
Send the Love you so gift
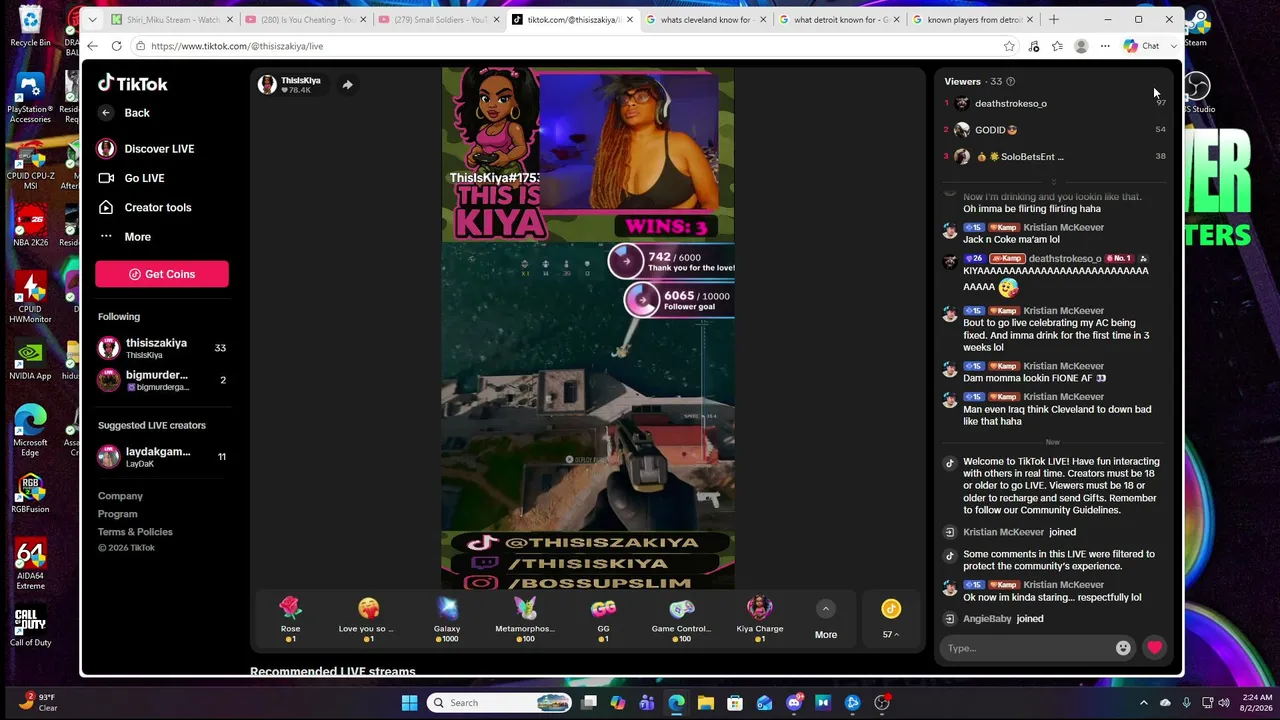point(368,619)
